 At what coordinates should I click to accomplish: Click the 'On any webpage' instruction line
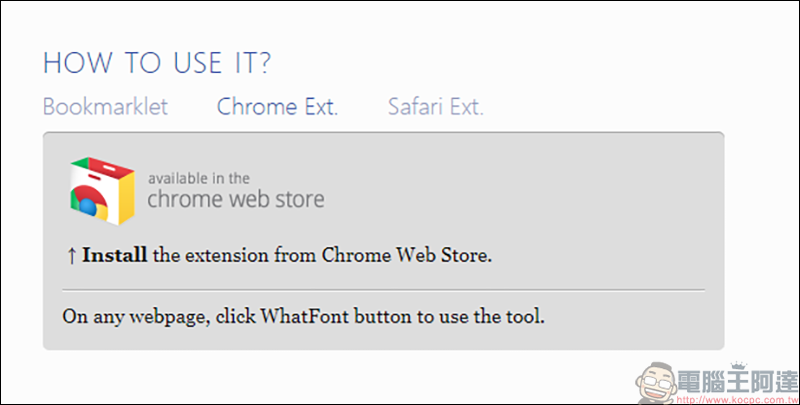pyautogui.click(x=304, y=317)
